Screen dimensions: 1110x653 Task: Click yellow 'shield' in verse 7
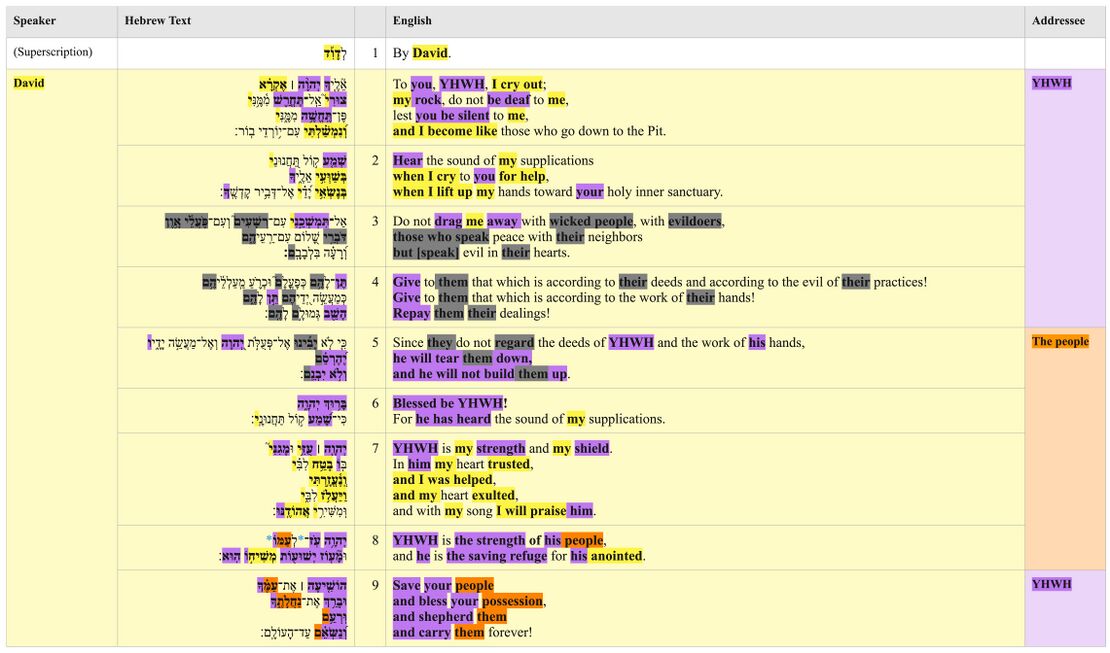click(x=591, y=449)
